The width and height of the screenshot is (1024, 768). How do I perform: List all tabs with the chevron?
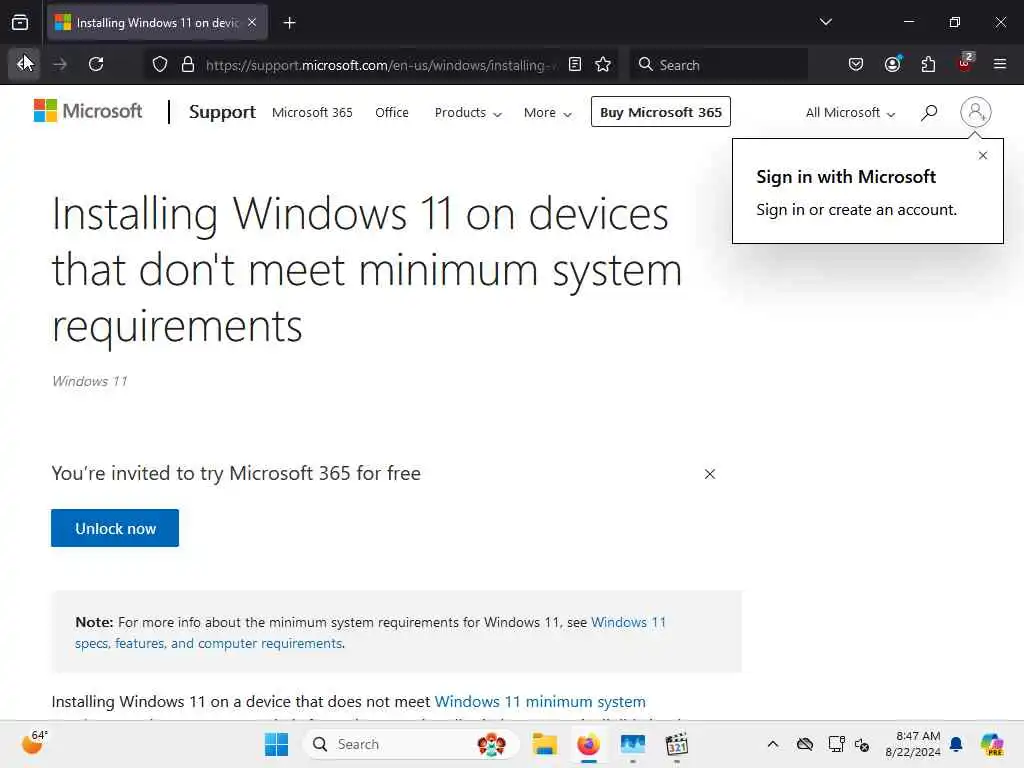[825, 22]
